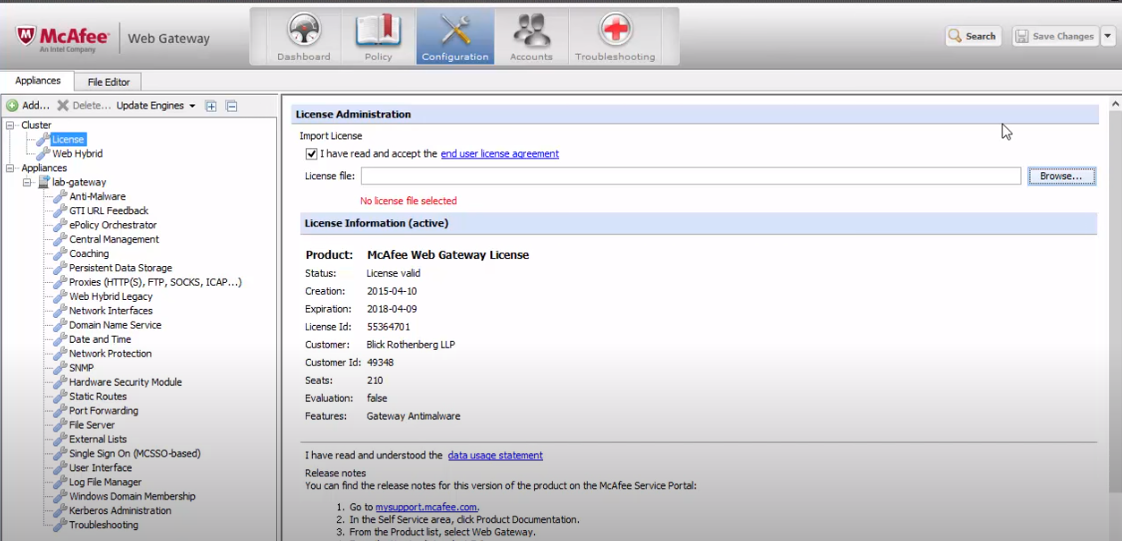Click the Browse button for license file
The width and height of the screenshot is (1122, 541).
1061,176
